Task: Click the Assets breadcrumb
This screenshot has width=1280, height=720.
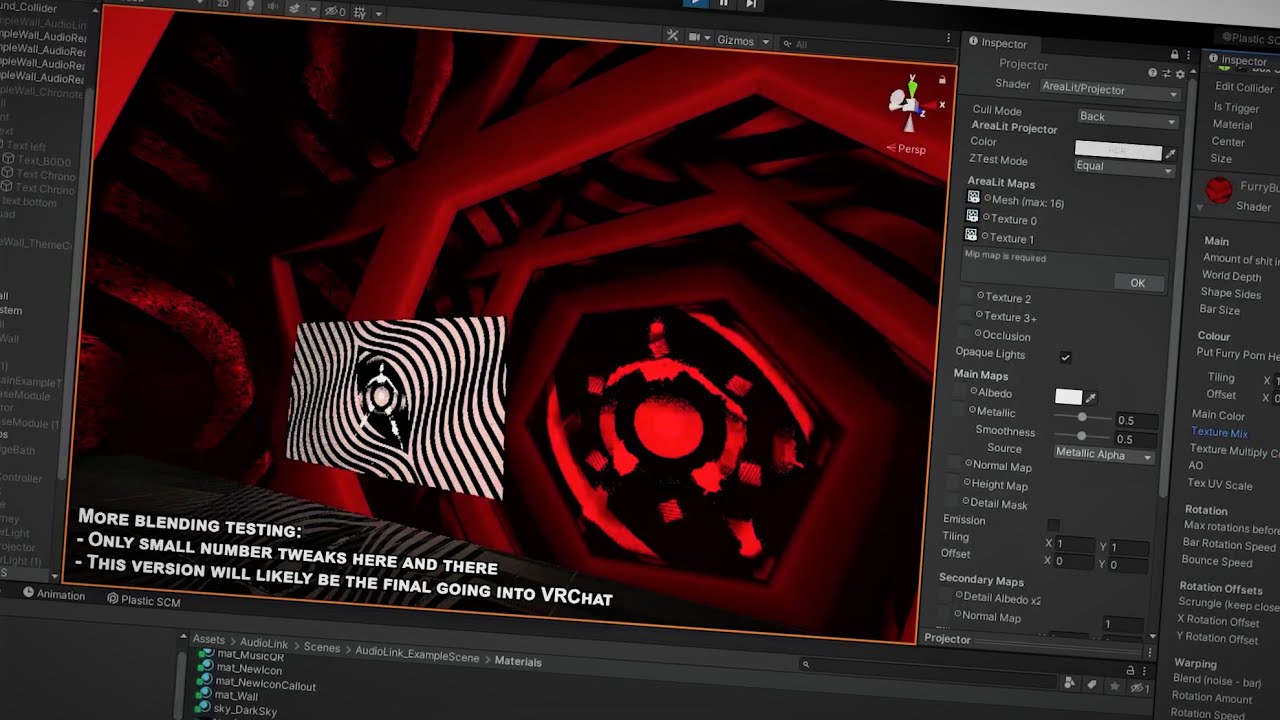Action: click(x=209, y=640)
